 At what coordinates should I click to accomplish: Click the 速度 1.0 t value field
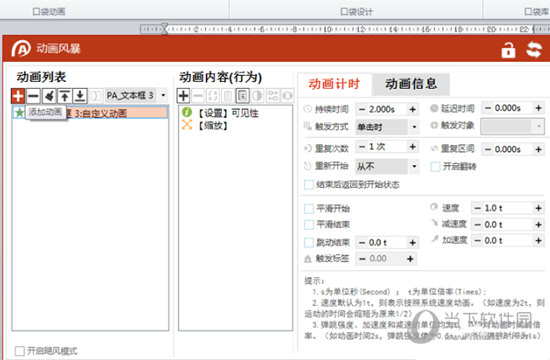[x=507, y=208]
